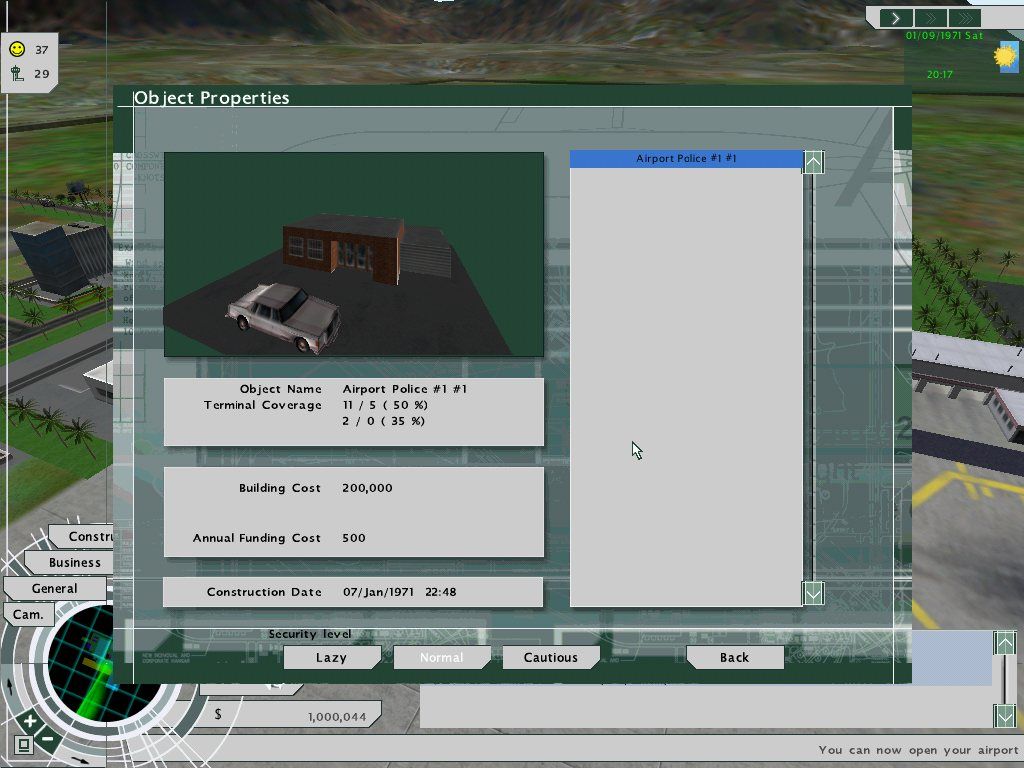Screen dimensions: 1024x768
Task: Click the square icon below minimap zoom
Action: 24,745
